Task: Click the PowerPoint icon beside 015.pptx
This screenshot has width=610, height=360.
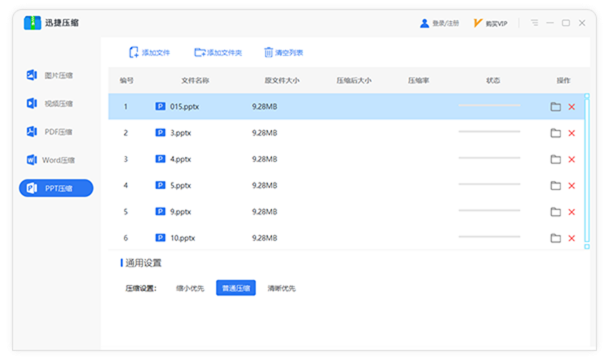Action: pyautogui.click(x=160, y=106)
